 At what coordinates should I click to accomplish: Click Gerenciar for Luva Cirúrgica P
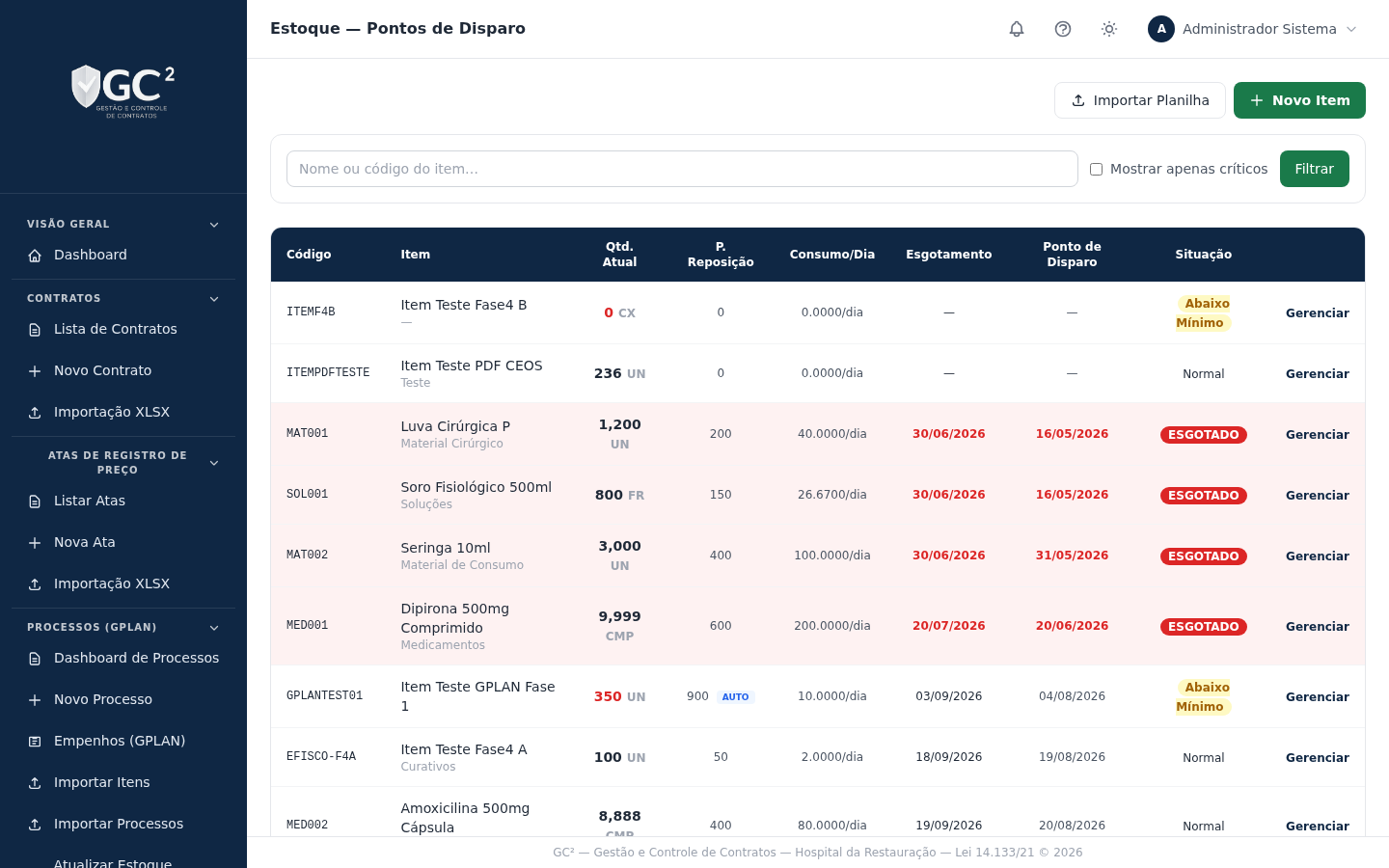1317,435
